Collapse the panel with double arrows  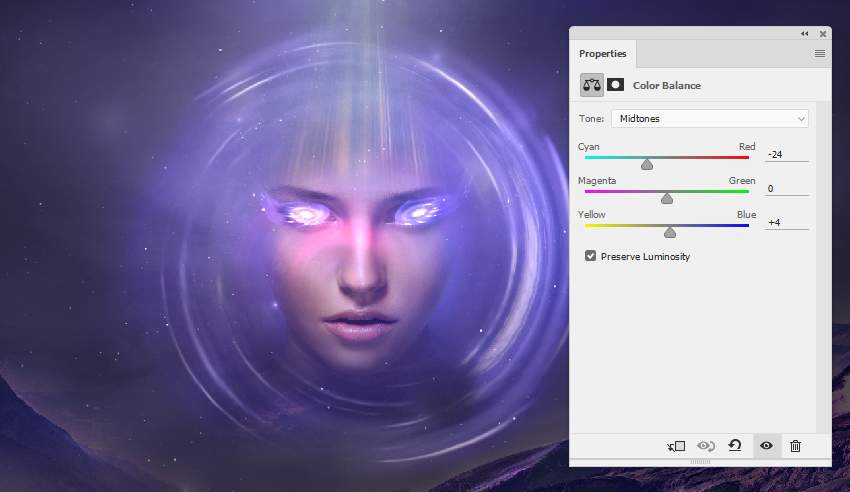[x=804, y=33]
